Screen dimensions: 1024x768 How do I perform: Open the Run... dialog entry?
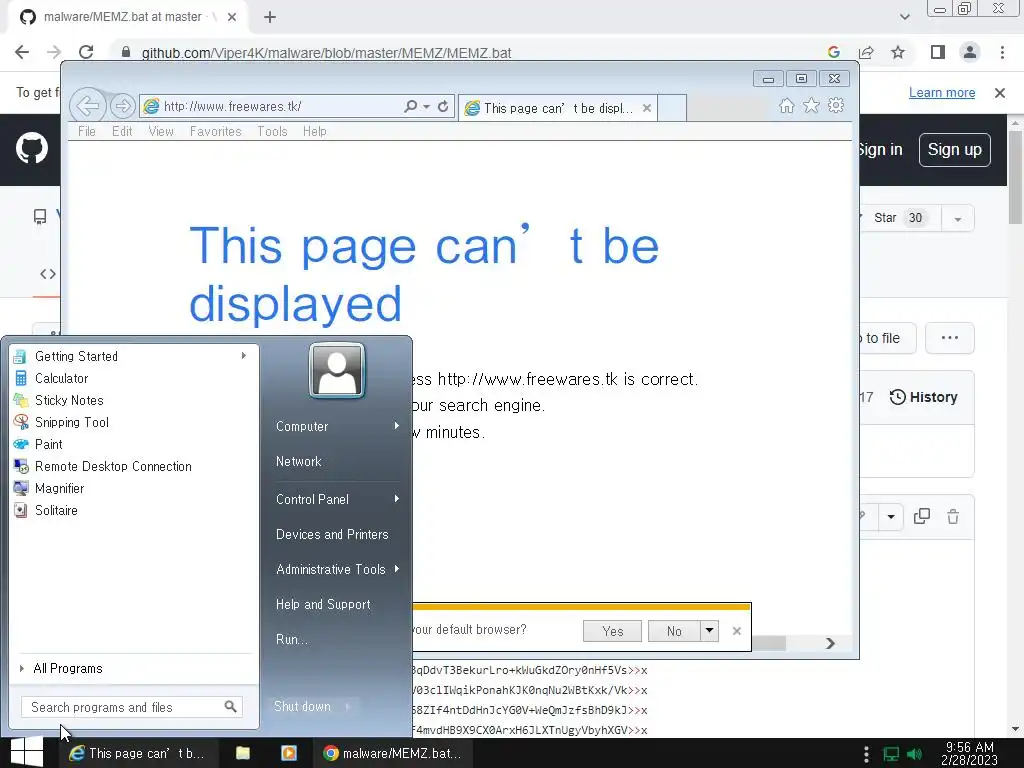click(x=337, y=639)
